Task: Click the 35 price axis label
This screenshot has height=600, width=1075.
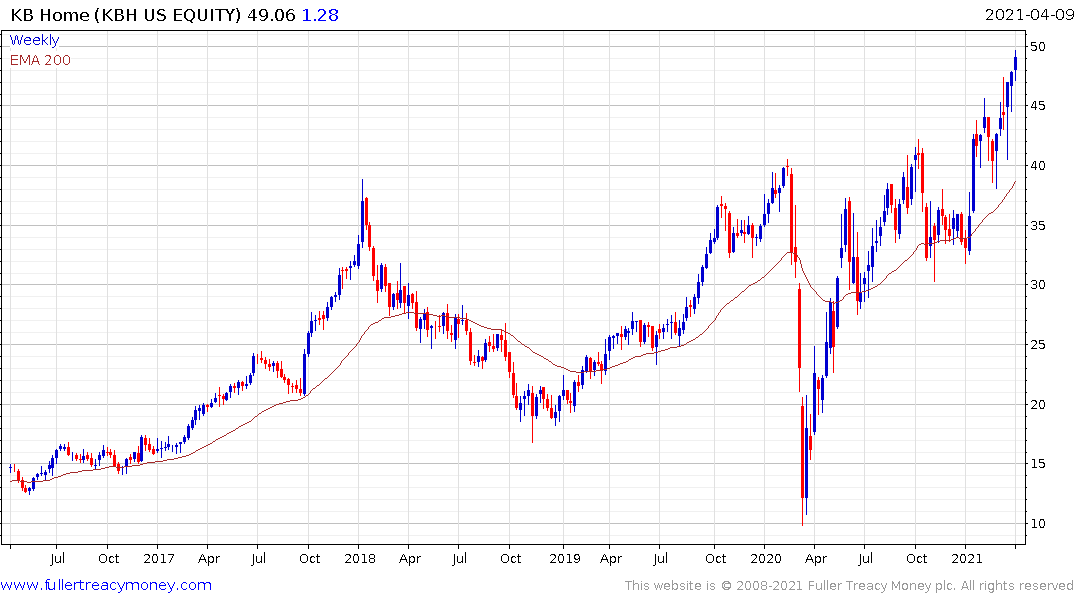Action: (x=1037, y=226)
